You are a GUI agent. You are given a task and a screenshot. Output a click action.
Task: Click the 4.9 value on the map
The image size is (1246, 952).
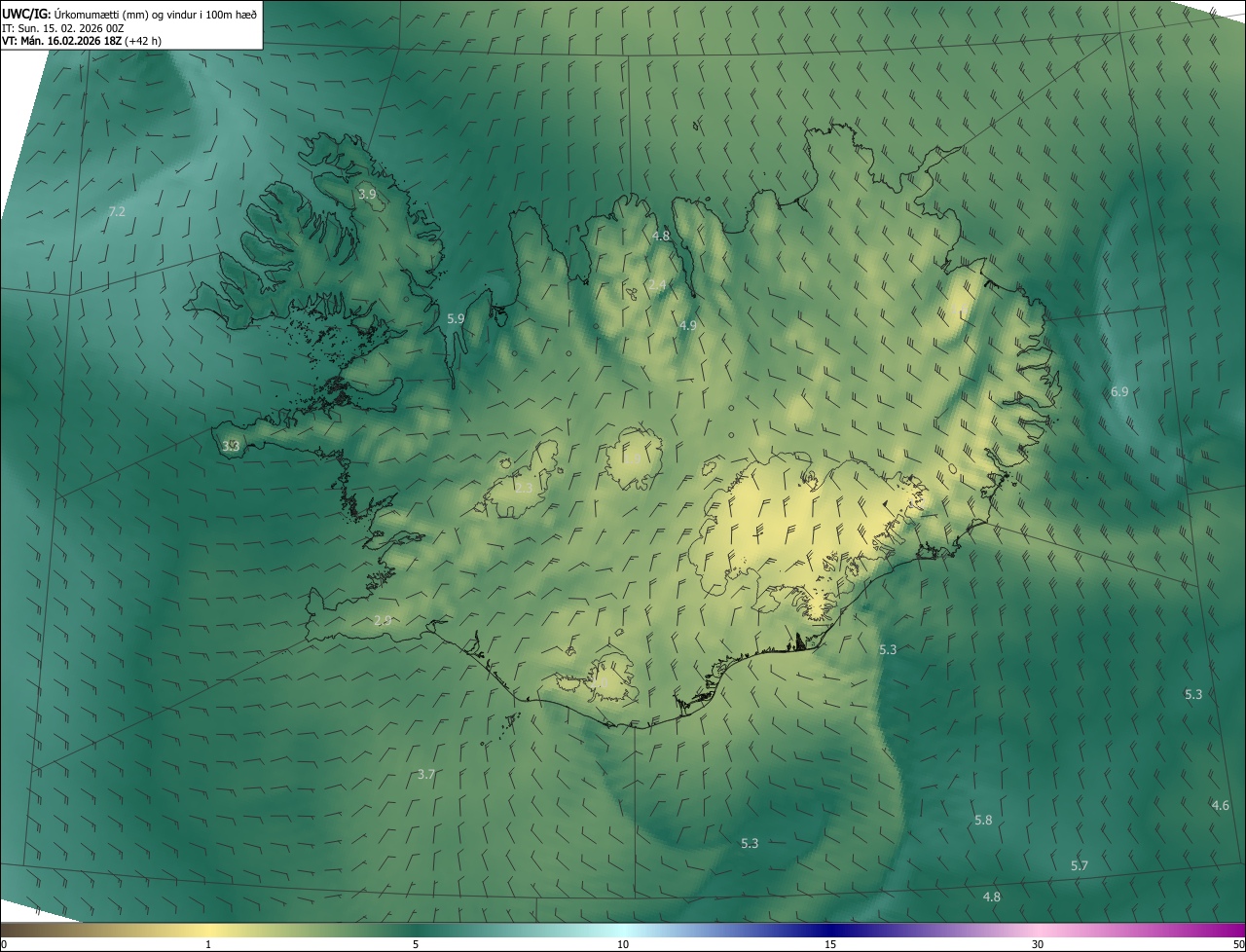coord(688,325)
